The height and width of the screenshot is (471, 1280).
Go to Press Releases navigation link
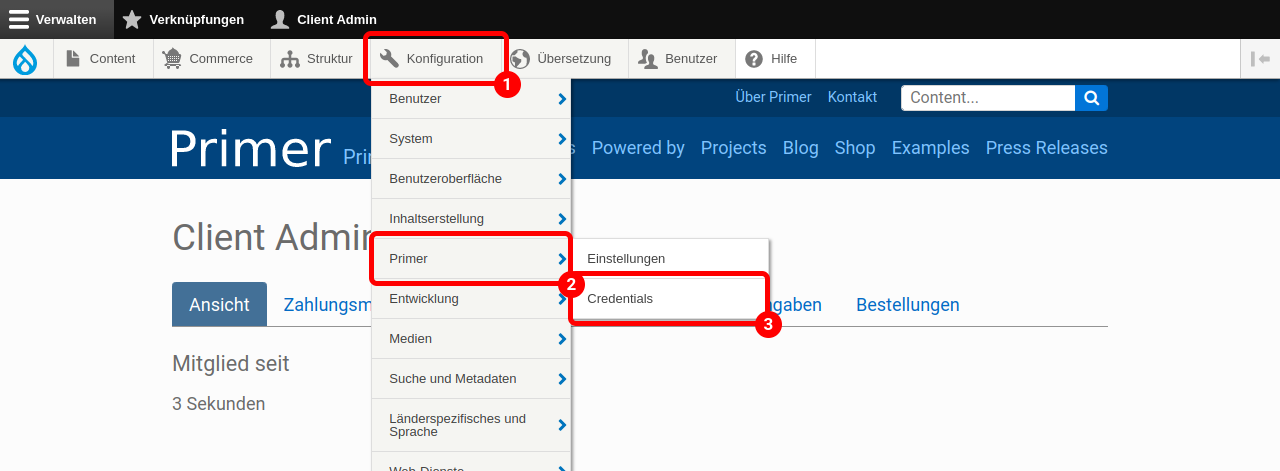click(x=1047, y=148)
